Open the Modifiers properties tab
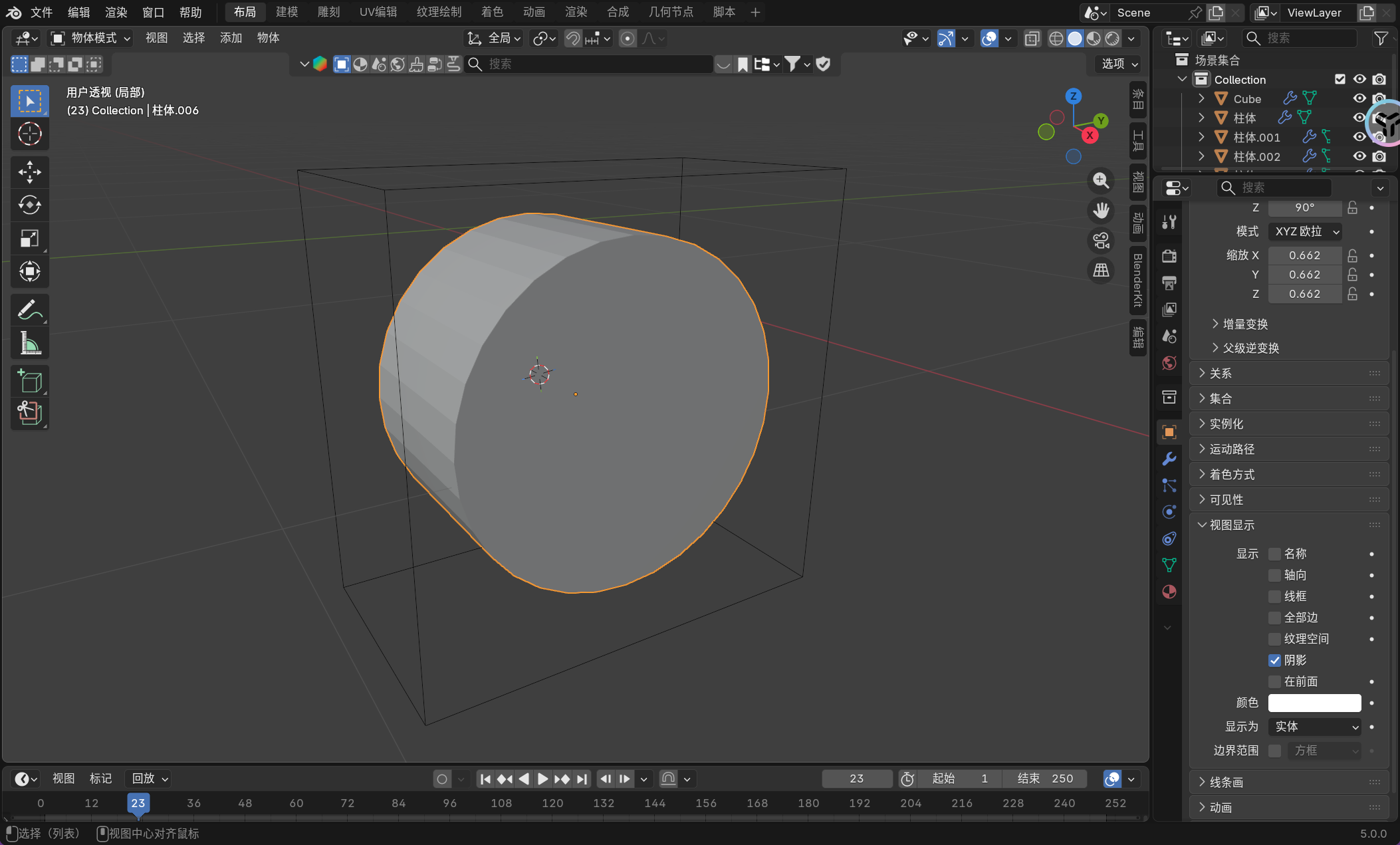1400x845 pixels. click(x=1169, y=459)
